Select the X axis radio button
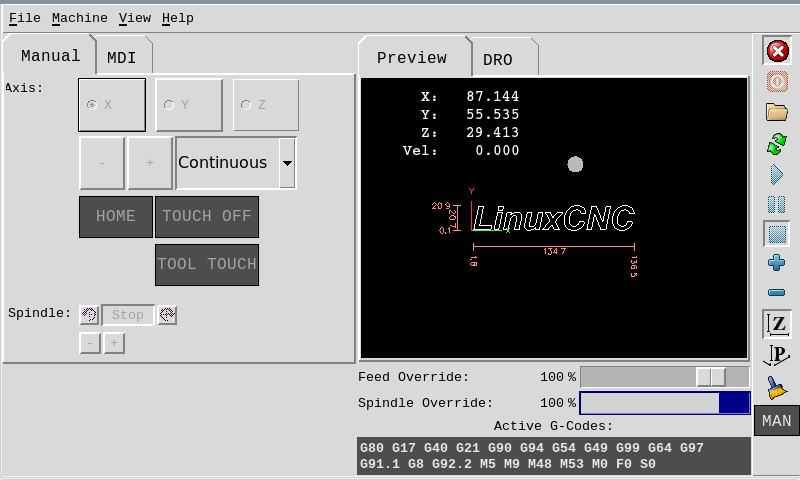The height and width of the screenshot is (480, 800). coord(112,105)
